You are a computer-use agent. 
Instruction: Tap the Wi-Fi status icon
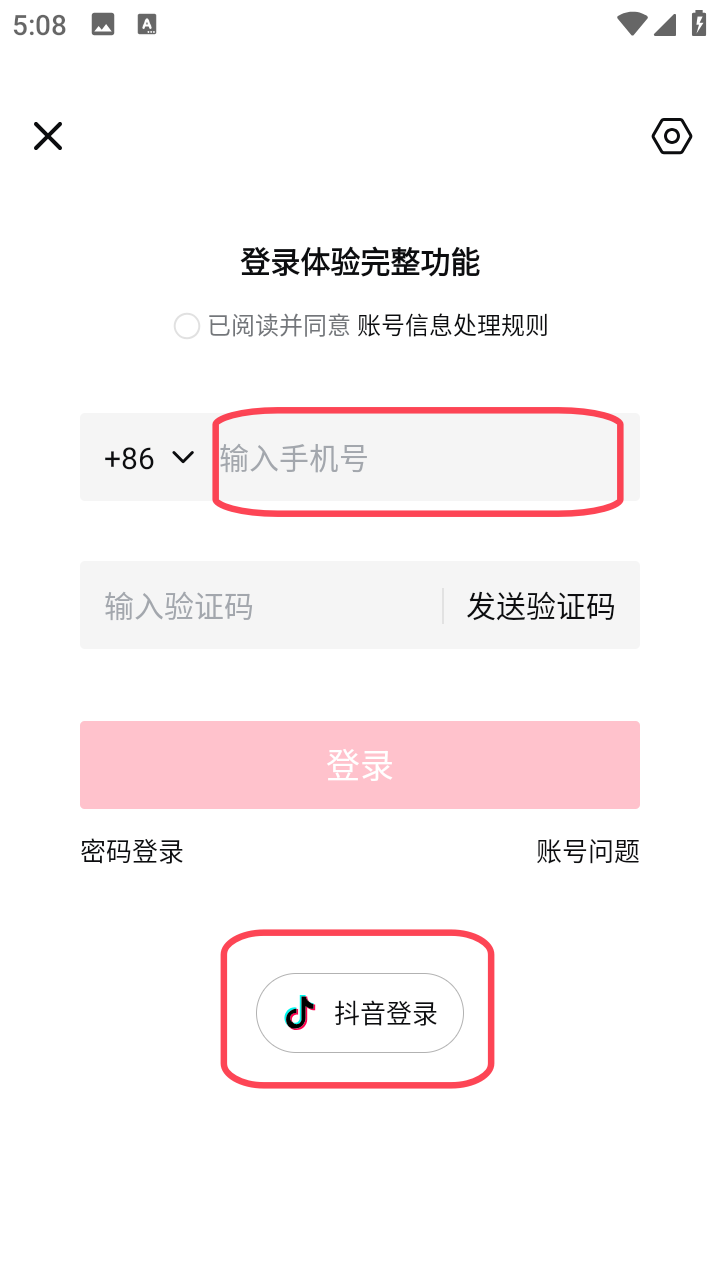(x=631, y=25)
